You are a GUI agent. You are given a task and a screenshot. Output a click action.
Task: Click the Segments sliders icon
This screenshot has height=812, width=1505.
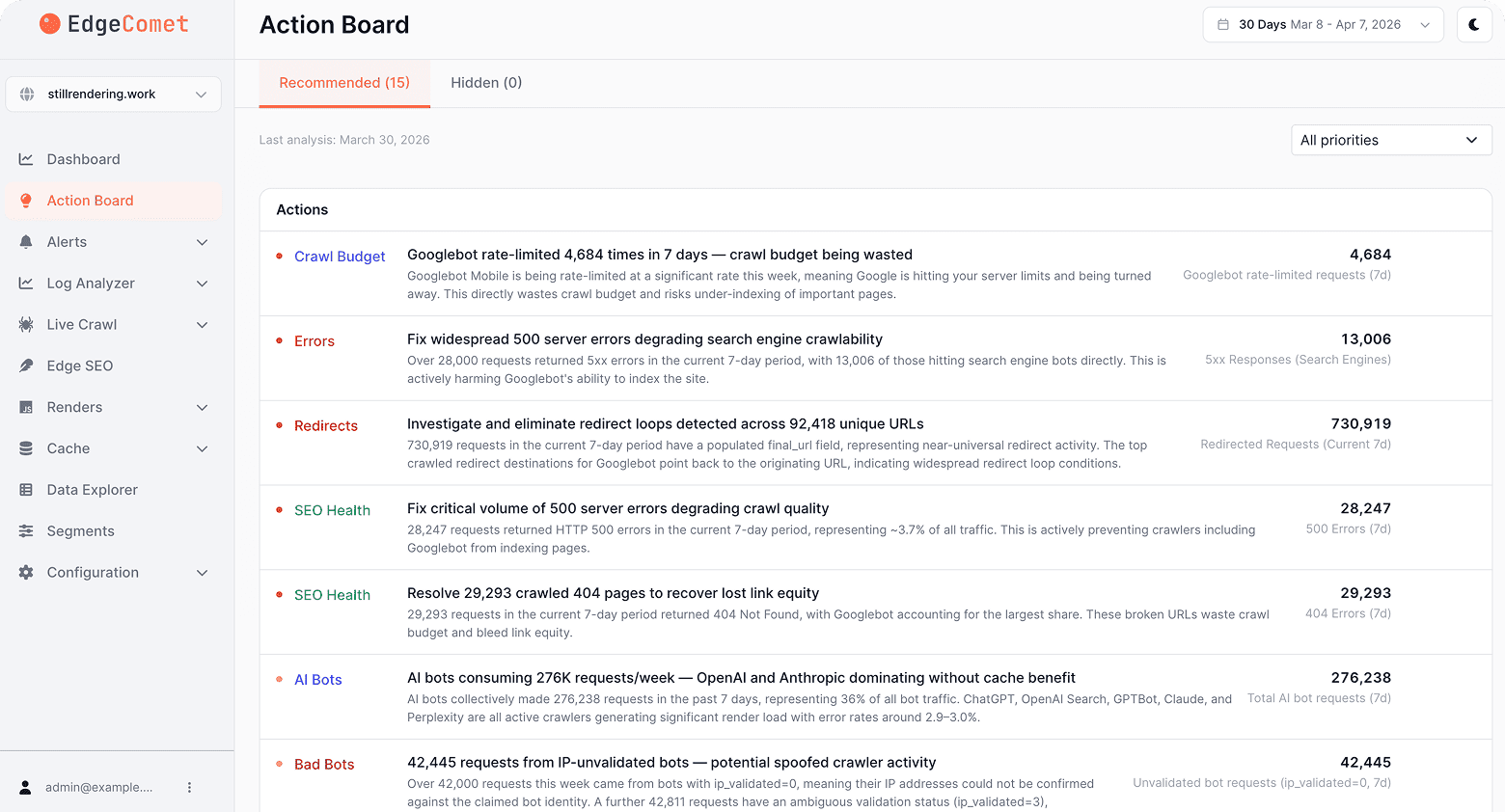(x=26, y=531)
